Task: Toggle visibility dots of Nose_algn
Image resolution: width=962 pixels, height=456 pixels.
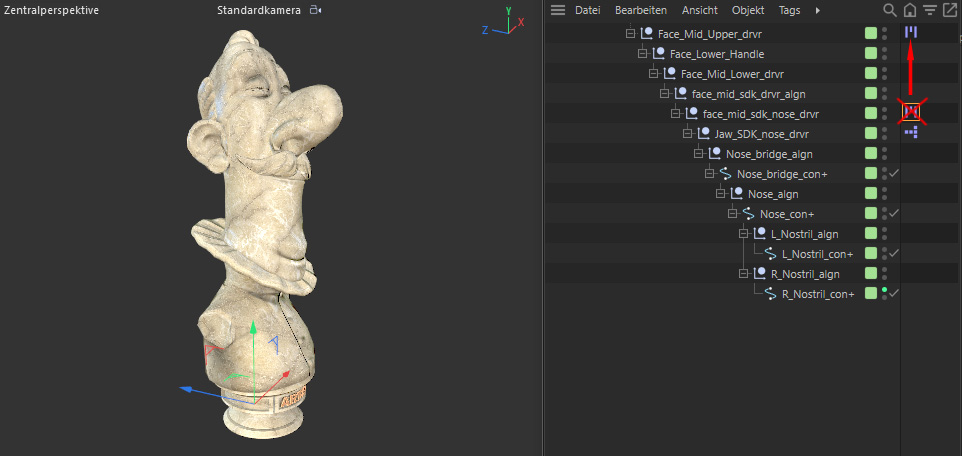Action: (x=884, y=193)
